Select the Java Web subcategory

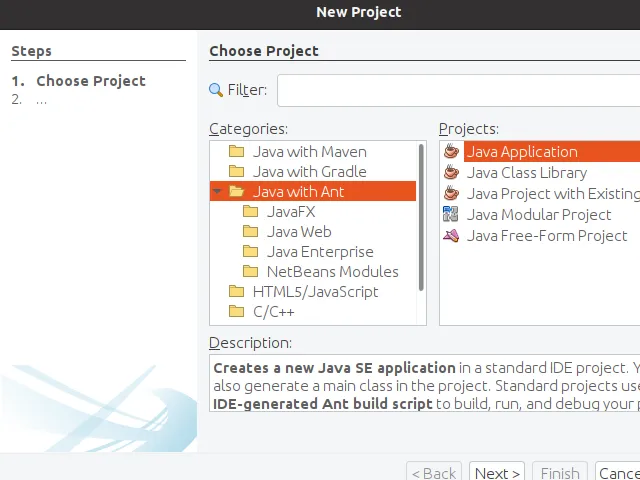(x=299, y=232)
